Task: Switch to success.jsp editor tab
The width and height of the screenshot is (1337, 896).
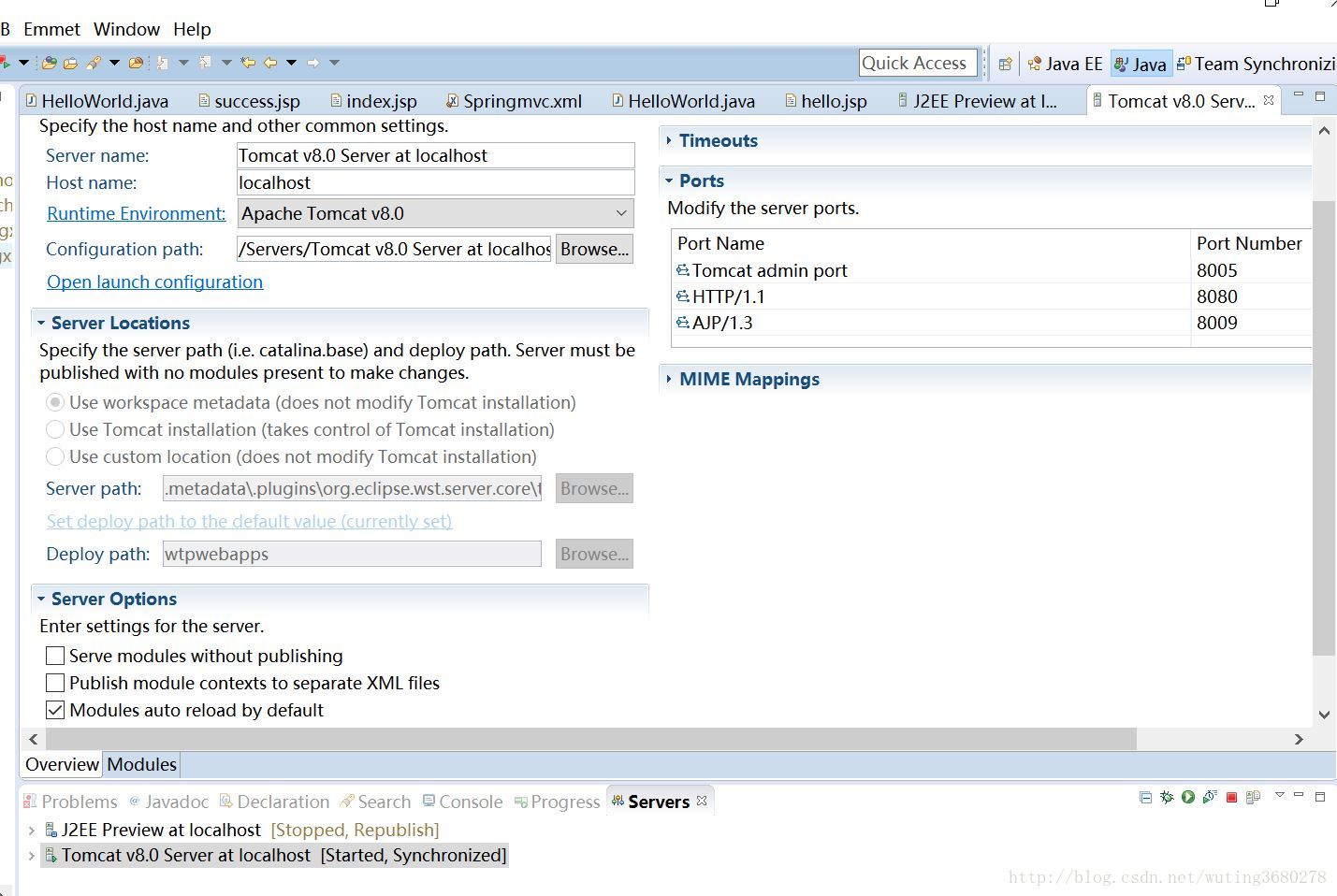Action: pos(249,101)
